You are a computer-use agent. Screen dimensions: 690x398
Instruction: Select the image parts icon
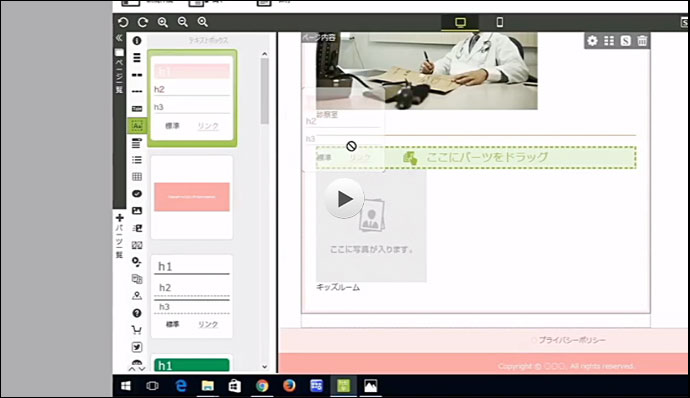pyautogui.click(x=137, y=211)
